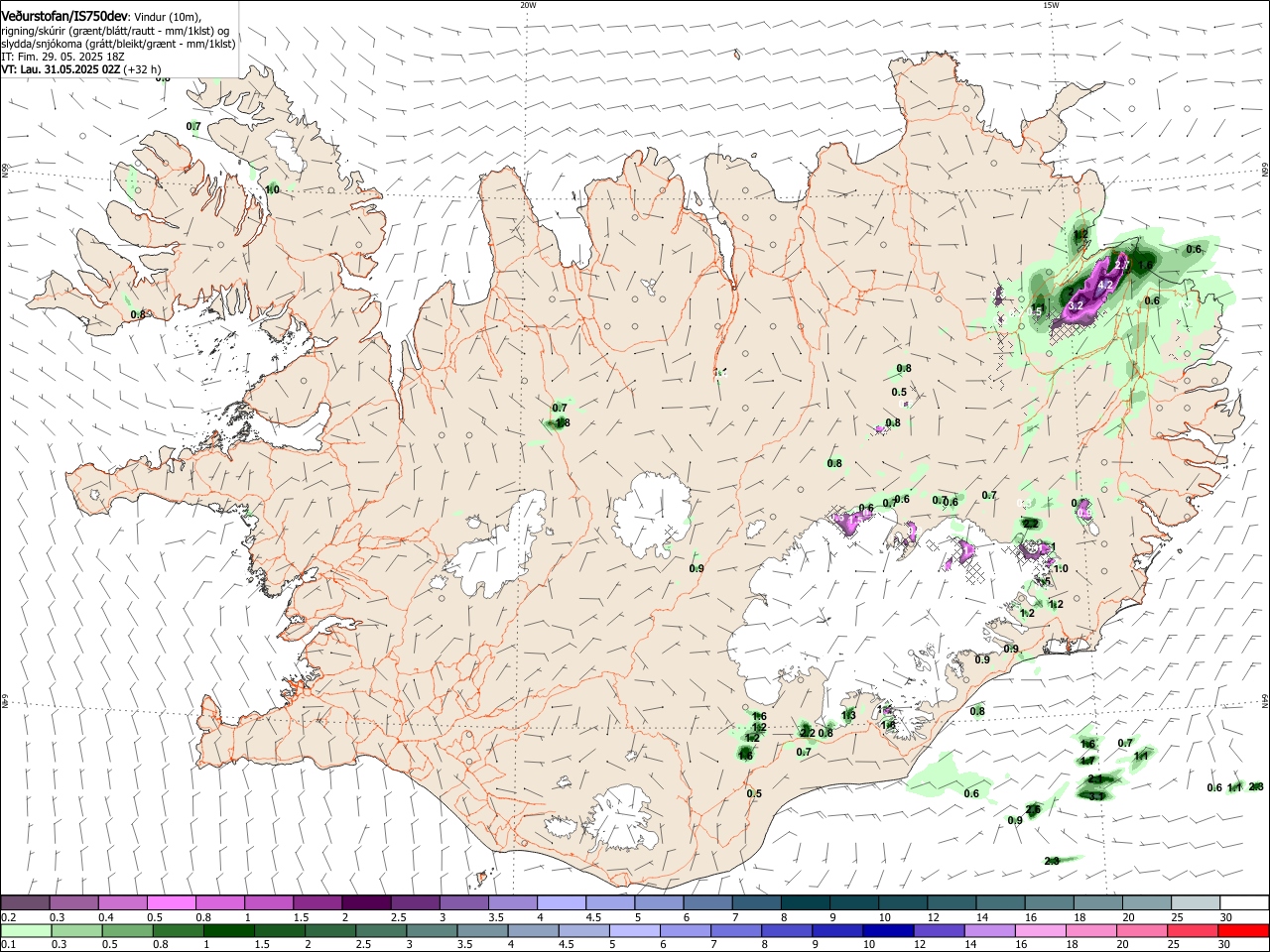Select the bright red swatch after 30 on lower scale

[x=1243, y=931]
